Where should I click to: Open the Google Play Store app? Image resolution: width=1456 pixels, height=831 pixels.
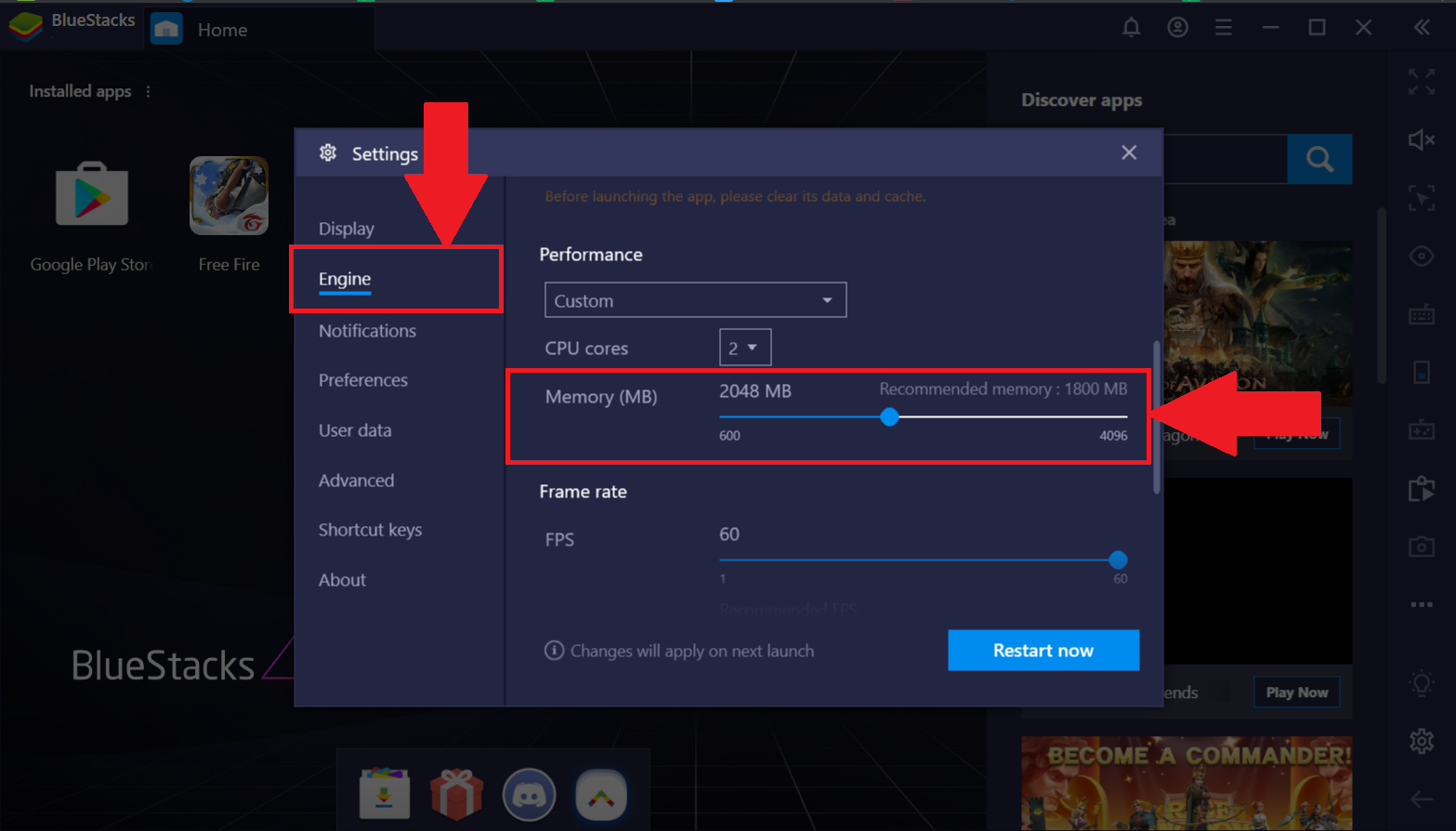[x=91, y=194]
